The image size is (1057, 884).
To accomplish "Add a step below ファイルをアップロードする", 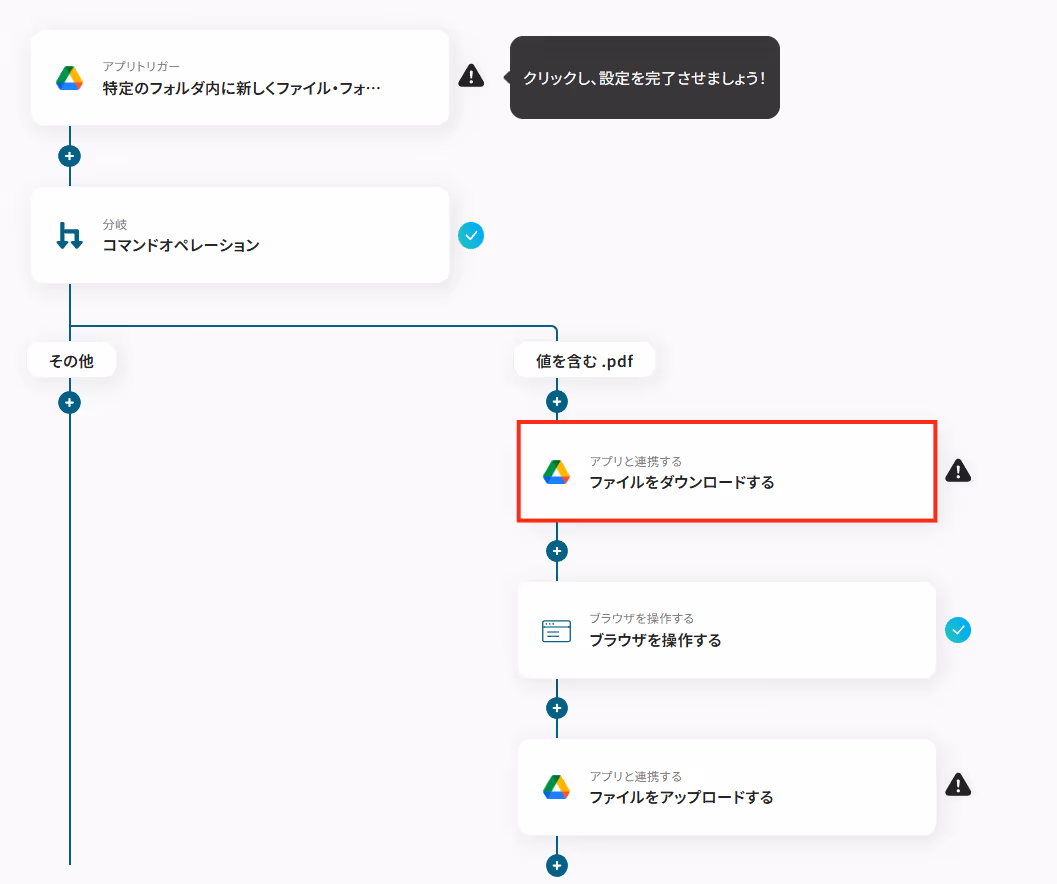I will click(557, 866).
